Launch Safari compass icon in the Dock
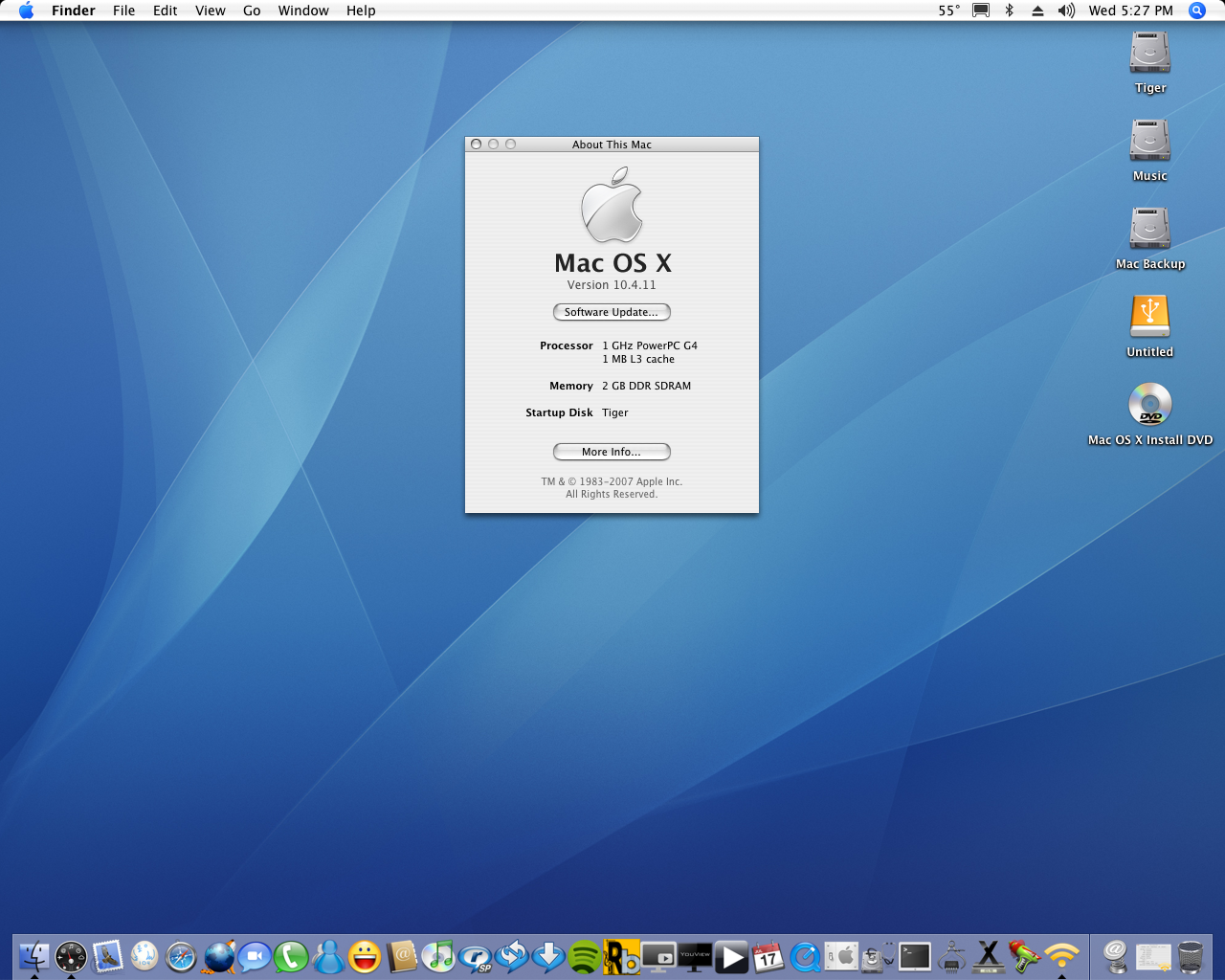 181,956
